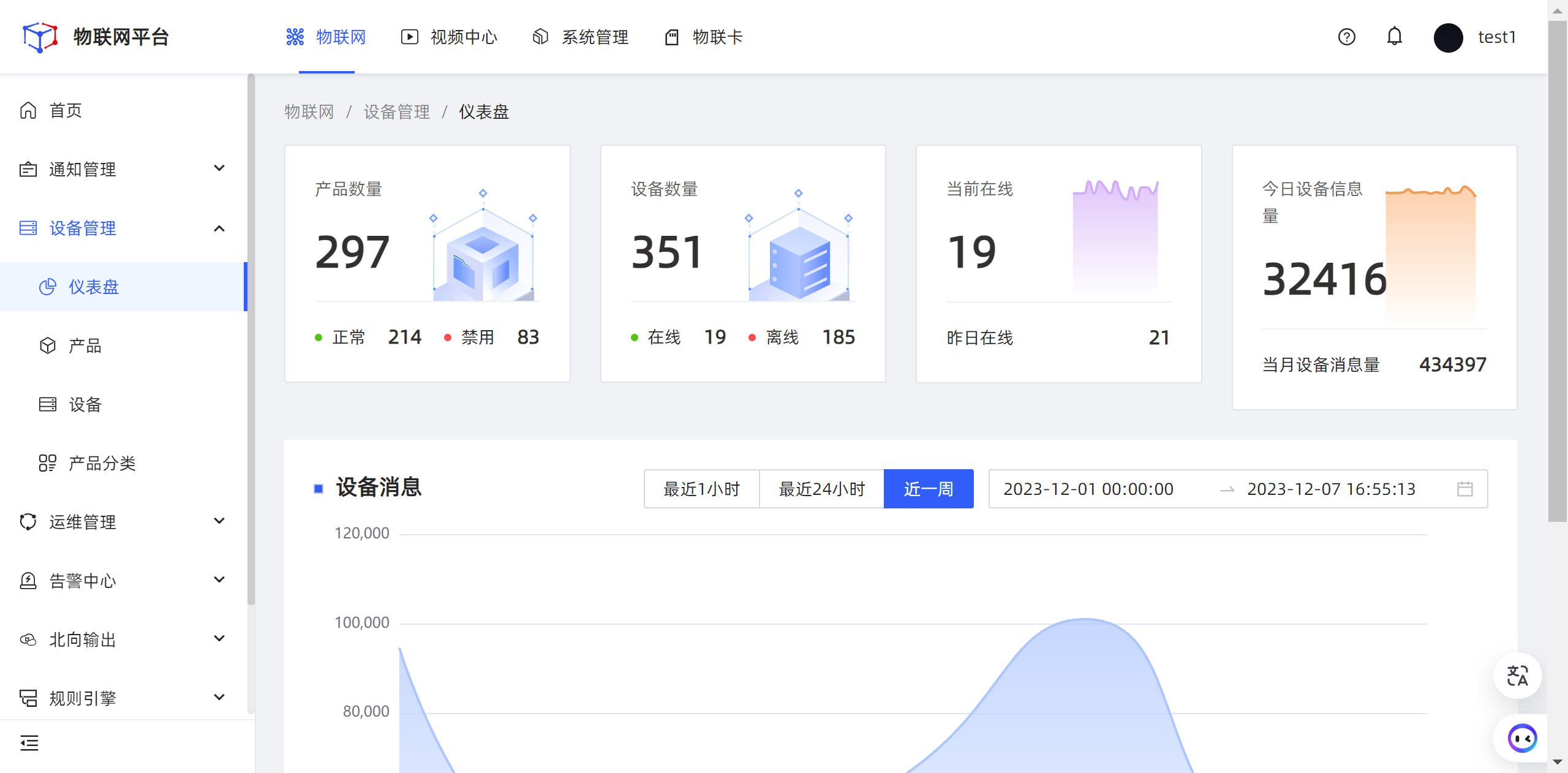The image size is (1568, 773).
Task: Select 最近1小时 time filter
Action: pyautogui.click(x=702, y=489)
